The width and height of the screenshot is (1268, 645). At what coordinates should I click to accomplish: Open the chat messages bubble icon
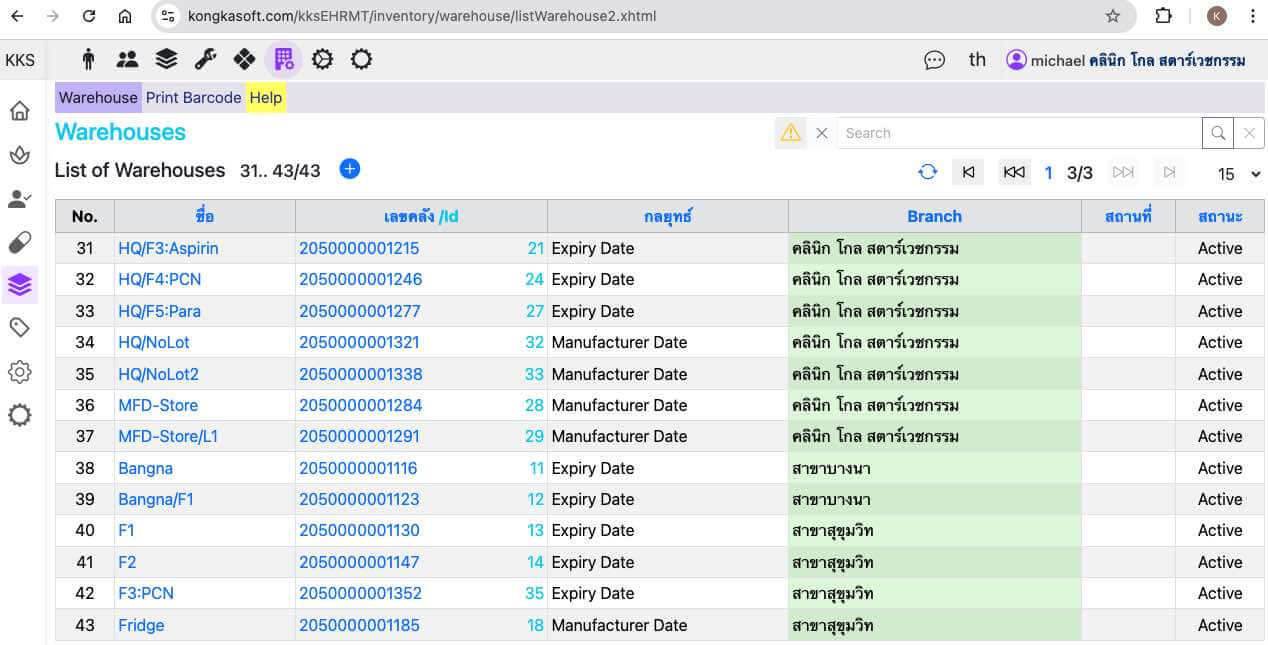(x=934, y=60)
